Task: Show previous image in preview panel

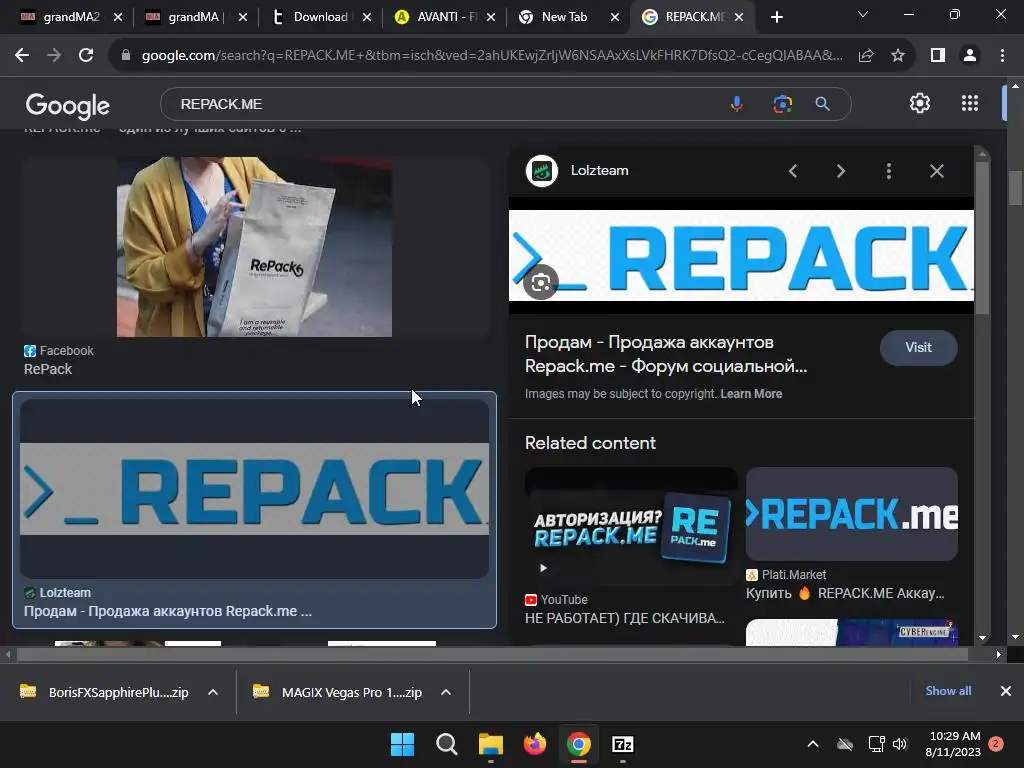Action: click(x=793, y=171)
